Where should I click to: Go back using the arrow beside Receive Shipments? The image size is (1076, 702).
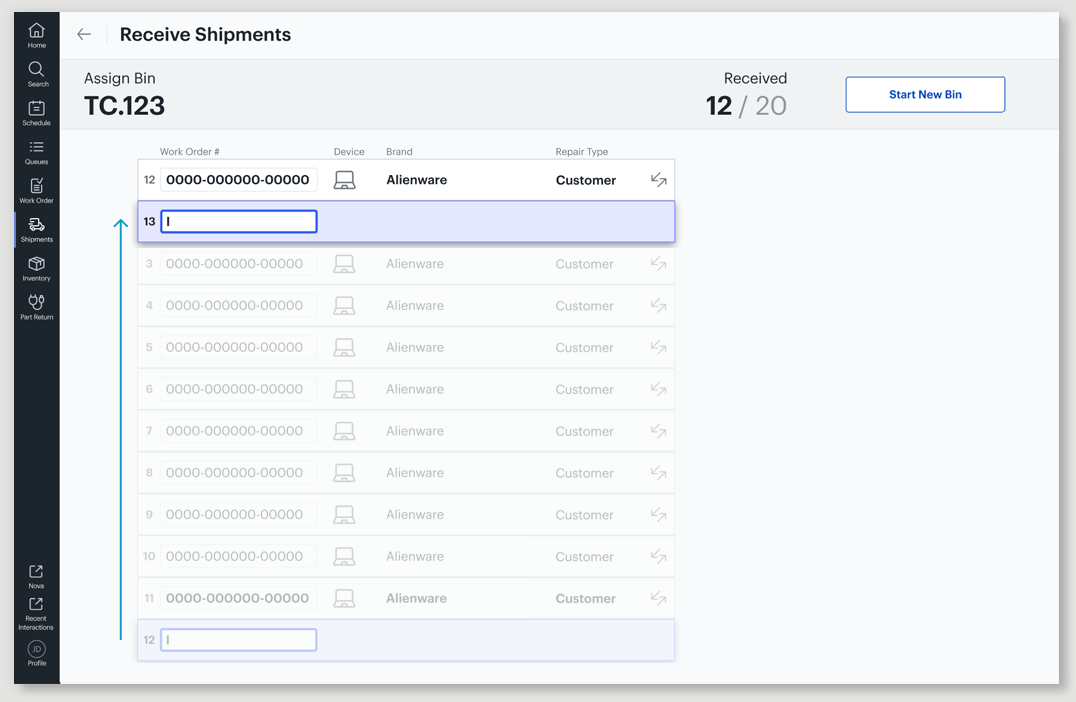pyautogui.click(x=84, y=34)
